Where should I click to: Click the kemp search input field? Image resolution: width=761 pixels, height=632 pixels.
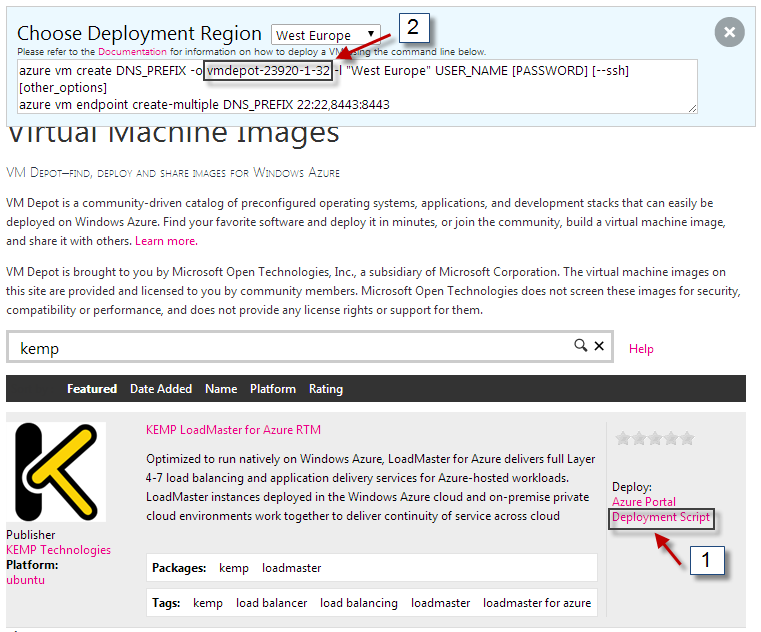tap(290, 348)
